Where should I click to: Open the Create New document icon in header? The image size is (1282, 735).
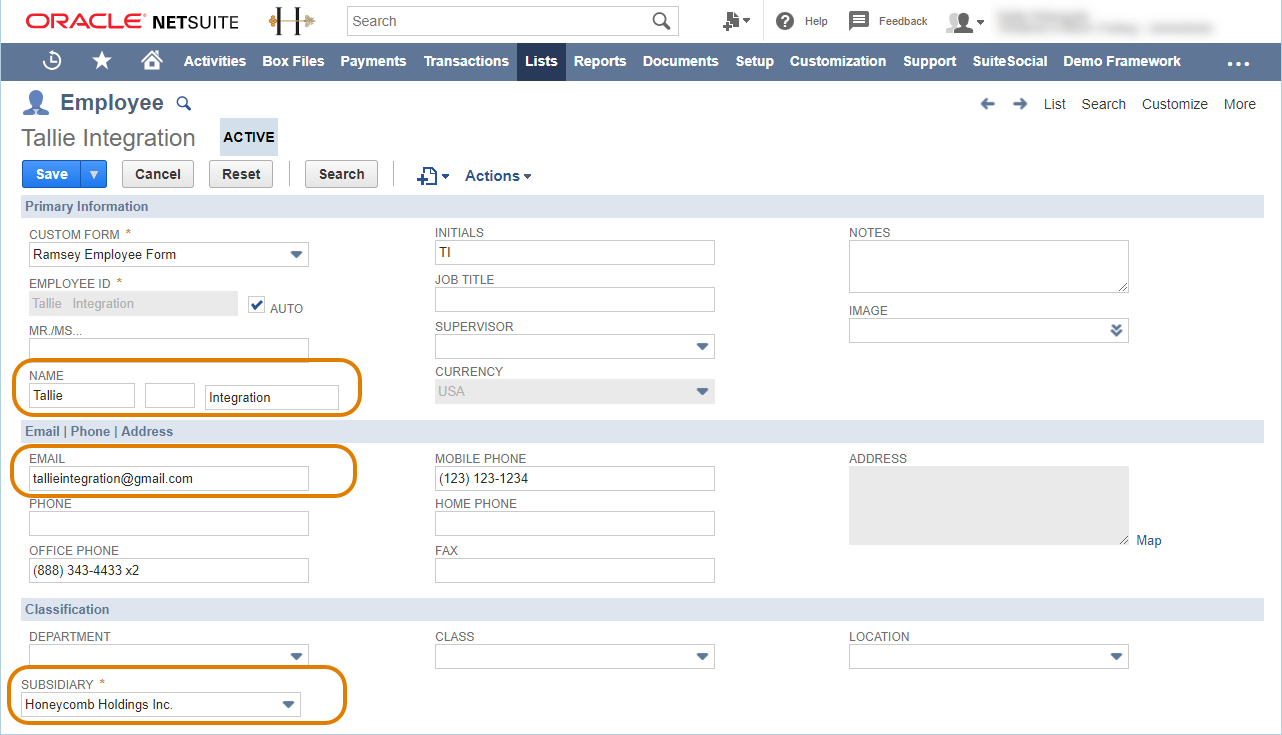(x=736, y=21)
